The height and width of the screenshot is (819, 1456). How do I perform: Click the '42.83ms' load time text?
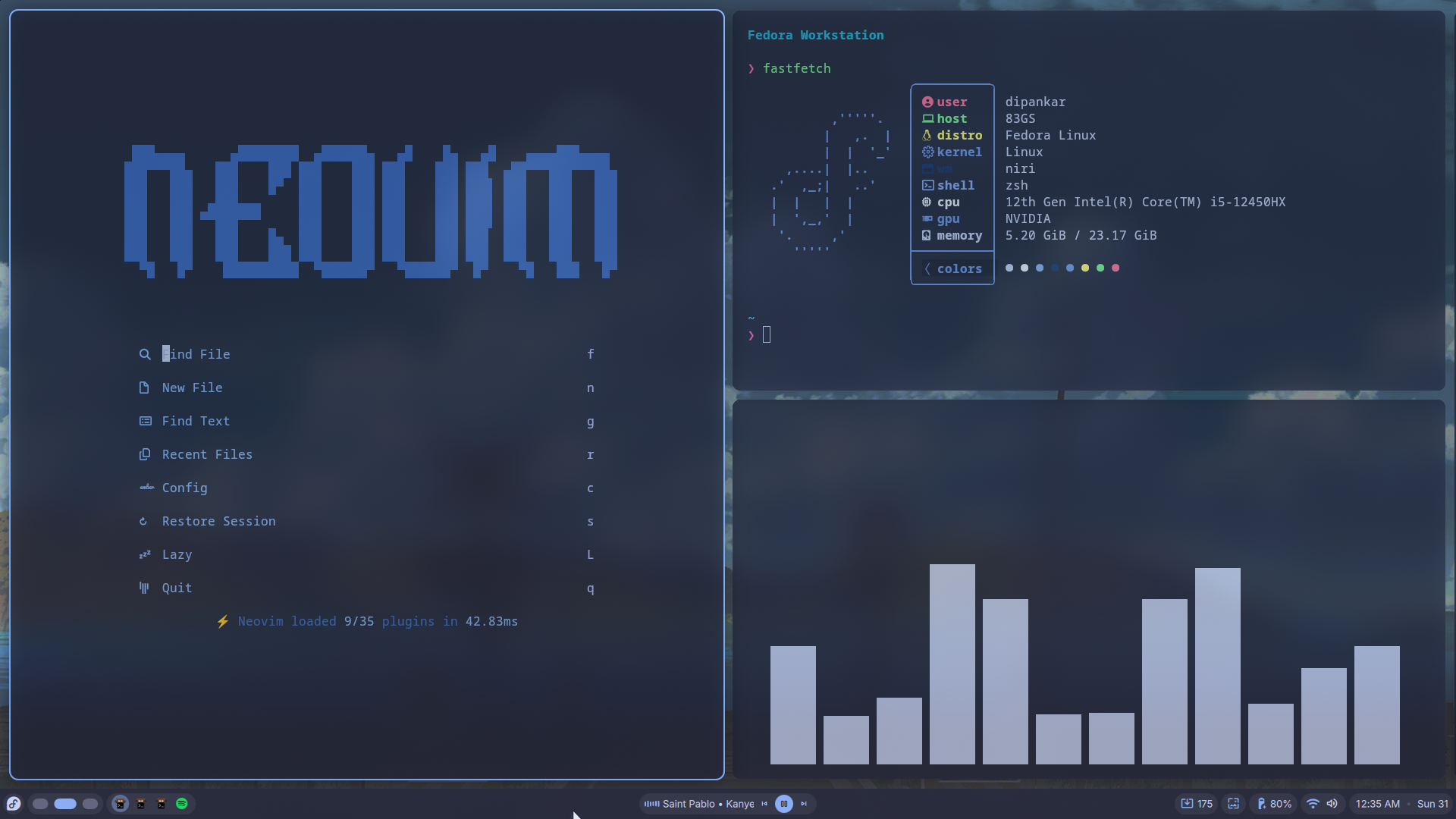(x=491, y=621)
